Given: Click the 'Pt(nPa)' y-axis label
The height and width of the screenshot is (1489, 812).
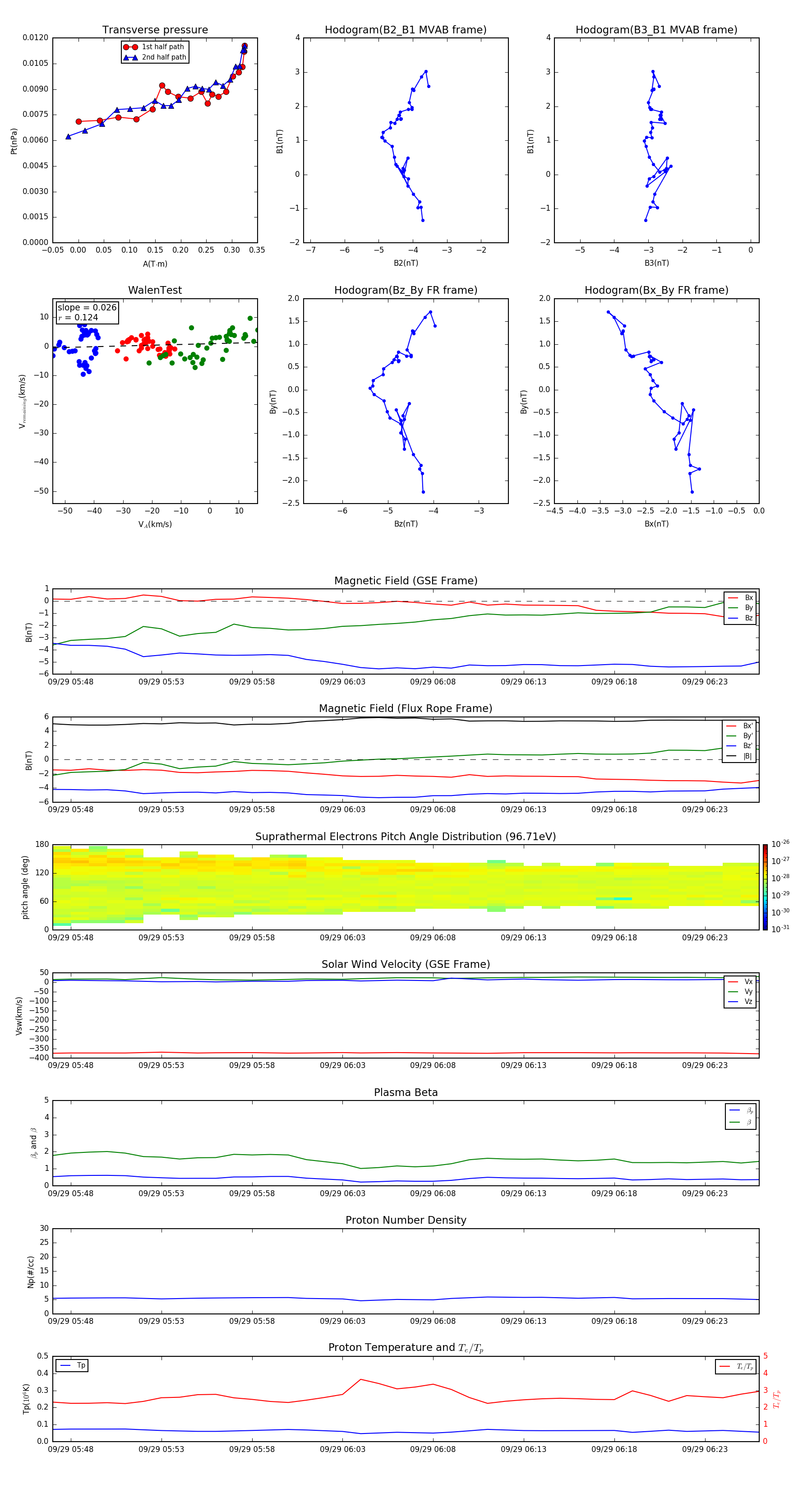Looking at the screenshot, I should click(14, 141).
